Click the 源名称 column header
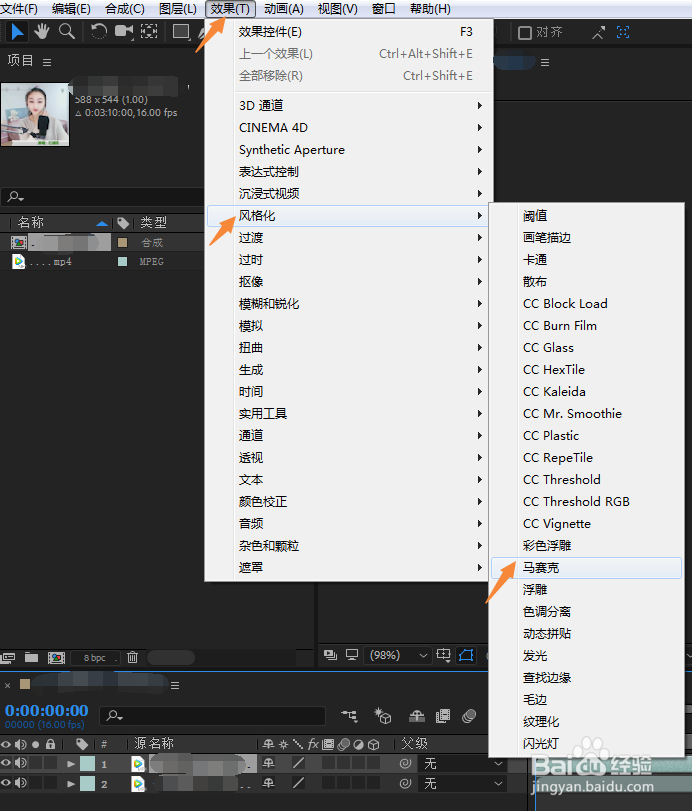 [x=154, y=744]
